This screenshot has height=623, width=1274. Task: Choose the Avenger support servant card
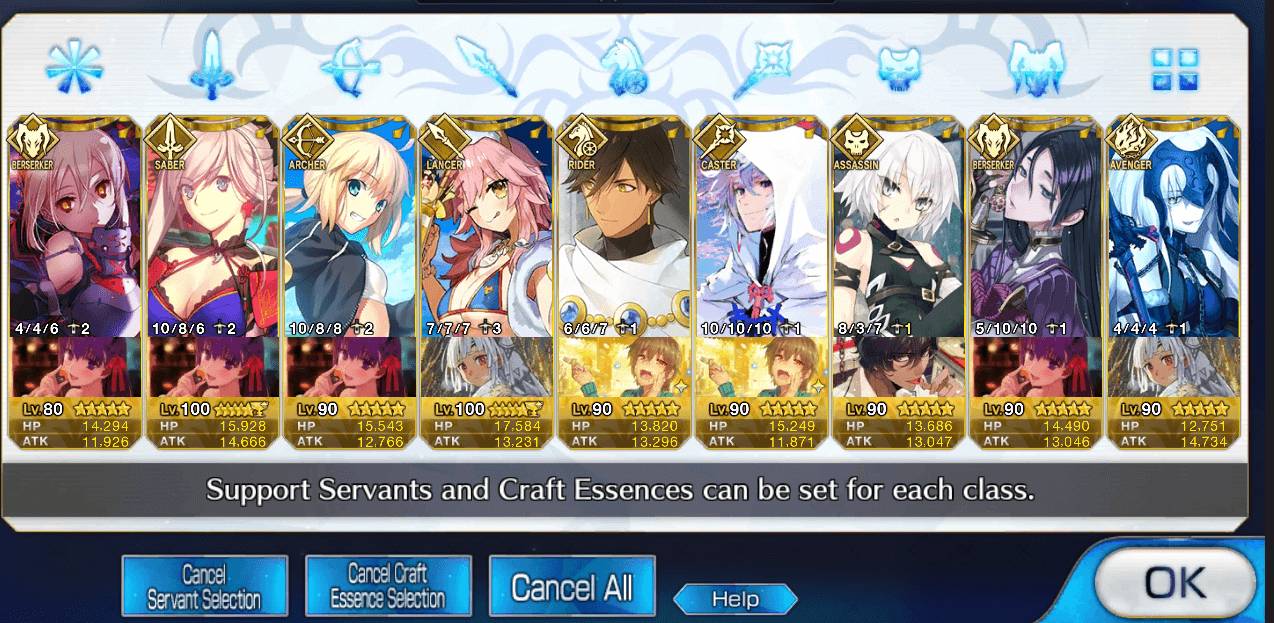(x=1173, y=228)
